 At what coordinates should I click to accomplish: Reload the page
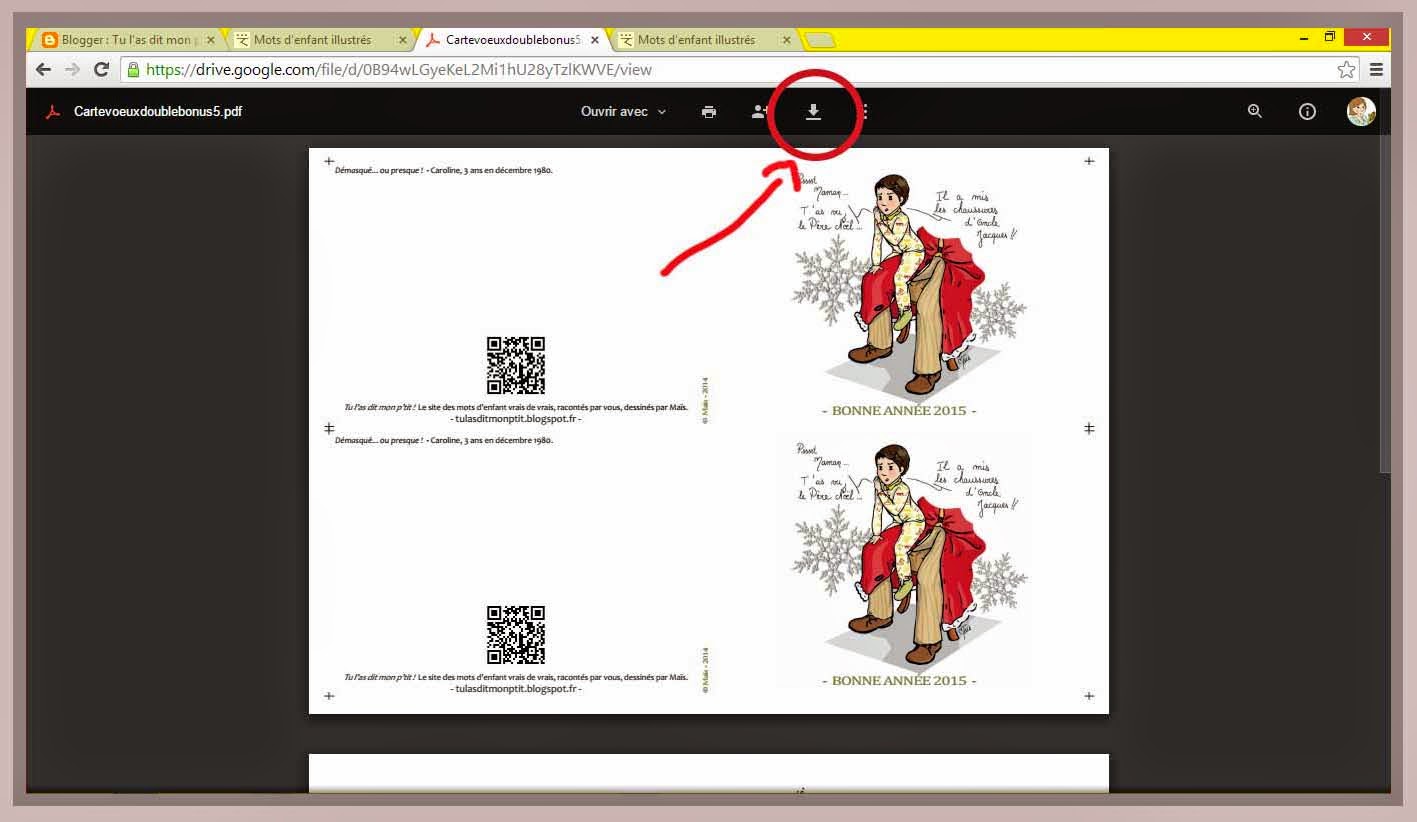(101, 69)
